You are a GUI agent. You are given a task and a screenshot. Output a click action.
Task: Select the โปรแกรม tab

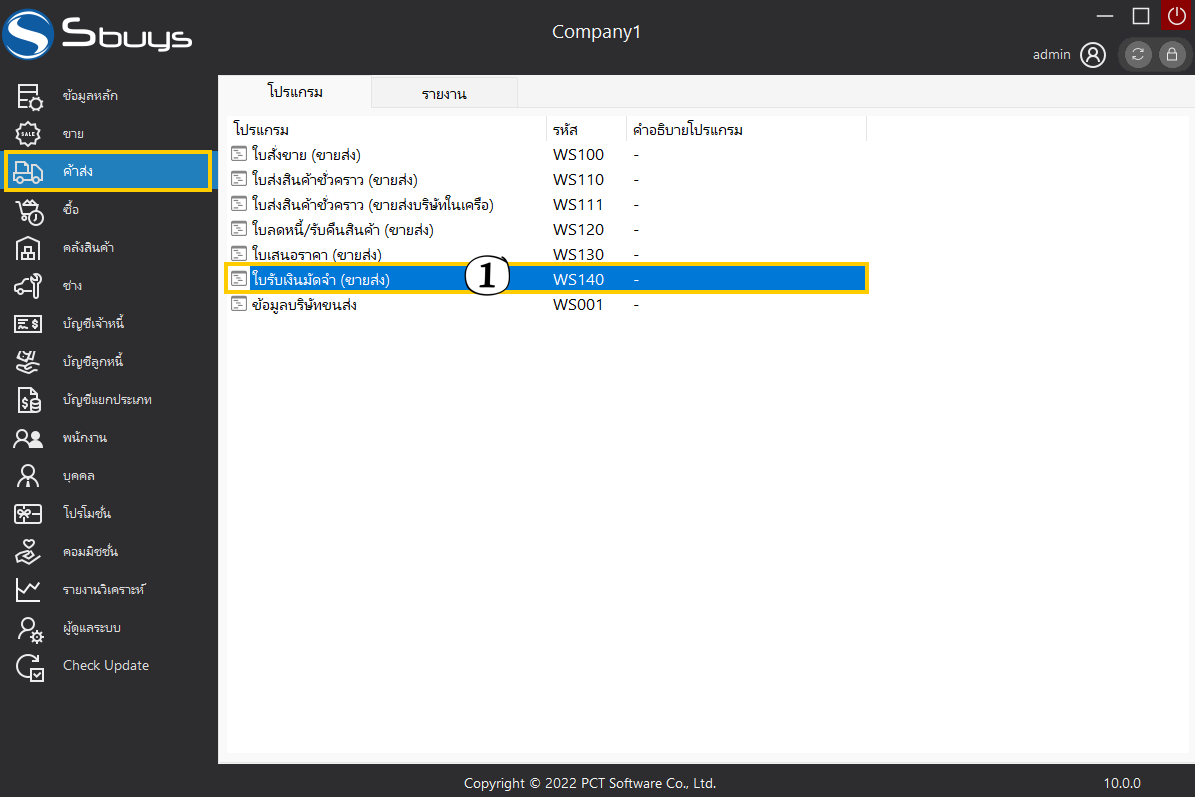pos(295,92)
